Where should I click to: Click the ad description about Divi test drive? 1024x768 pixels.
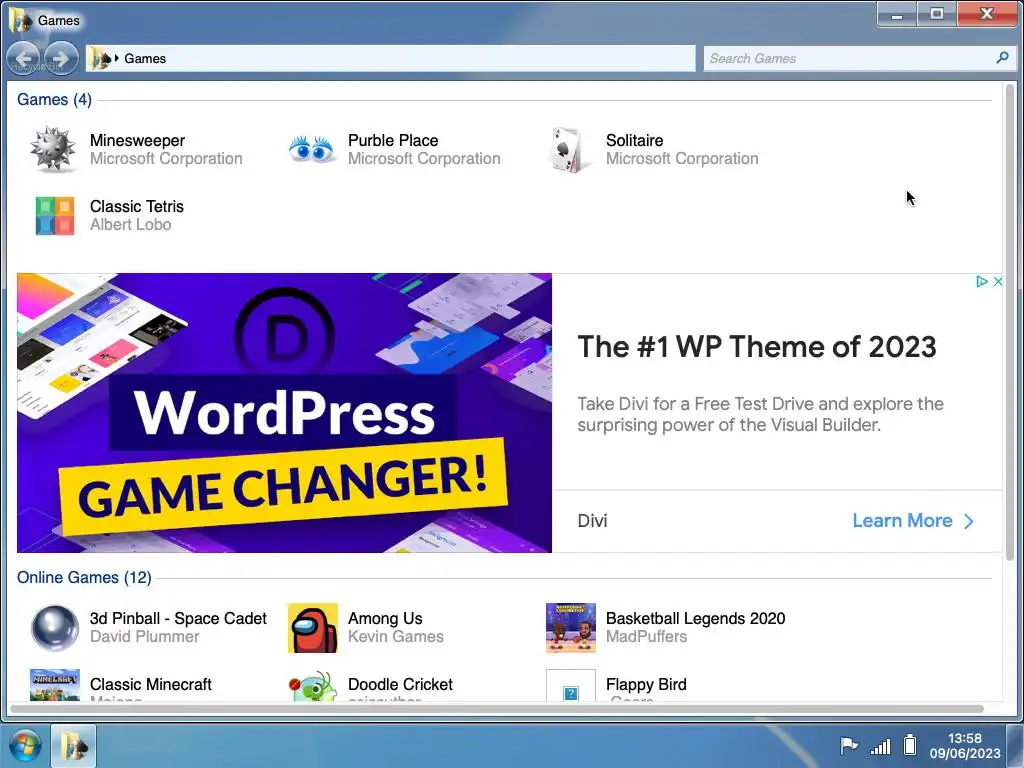click(760, 414)
